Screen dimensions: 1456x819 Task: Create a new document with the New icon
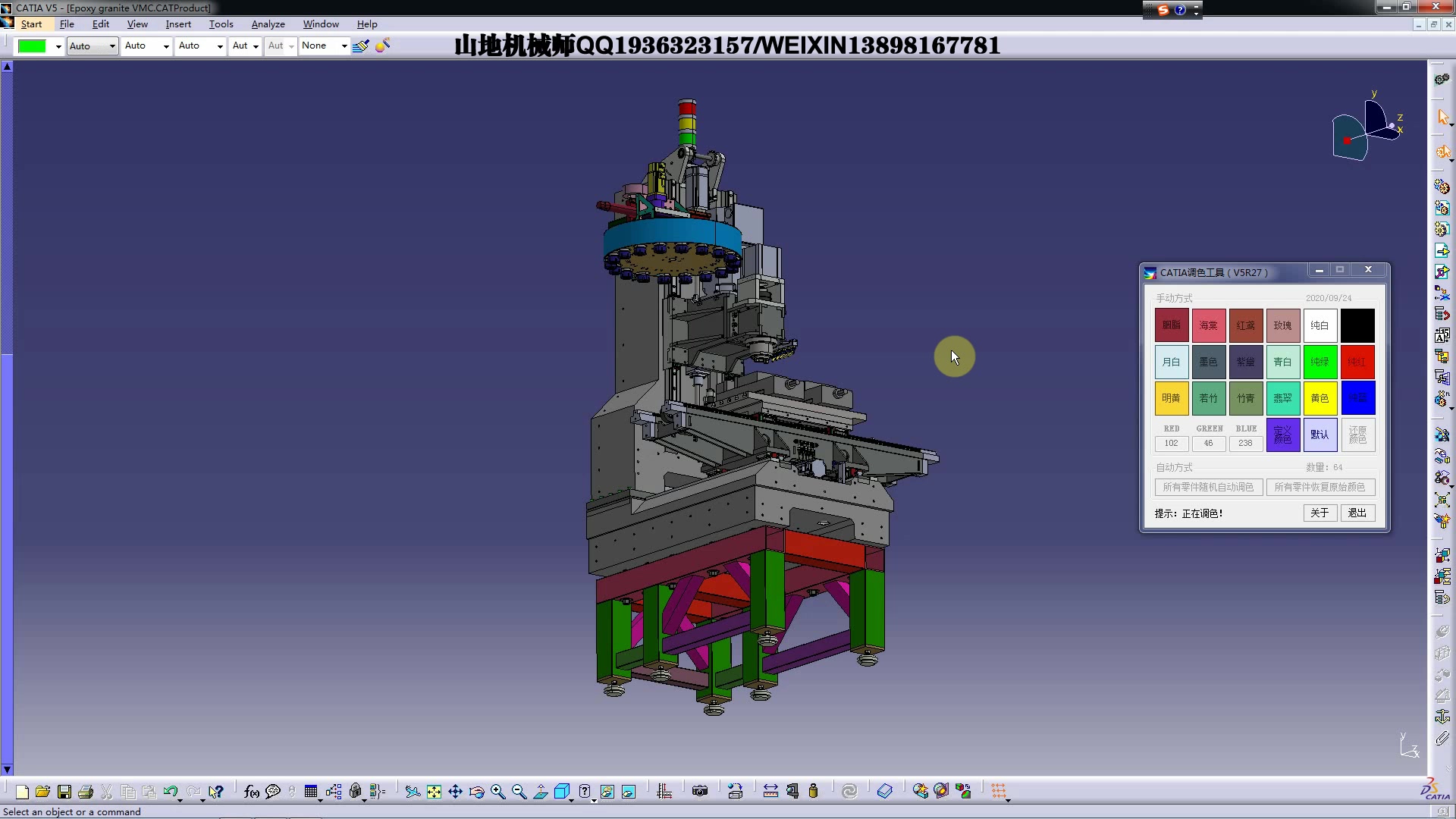coord(22,792)
